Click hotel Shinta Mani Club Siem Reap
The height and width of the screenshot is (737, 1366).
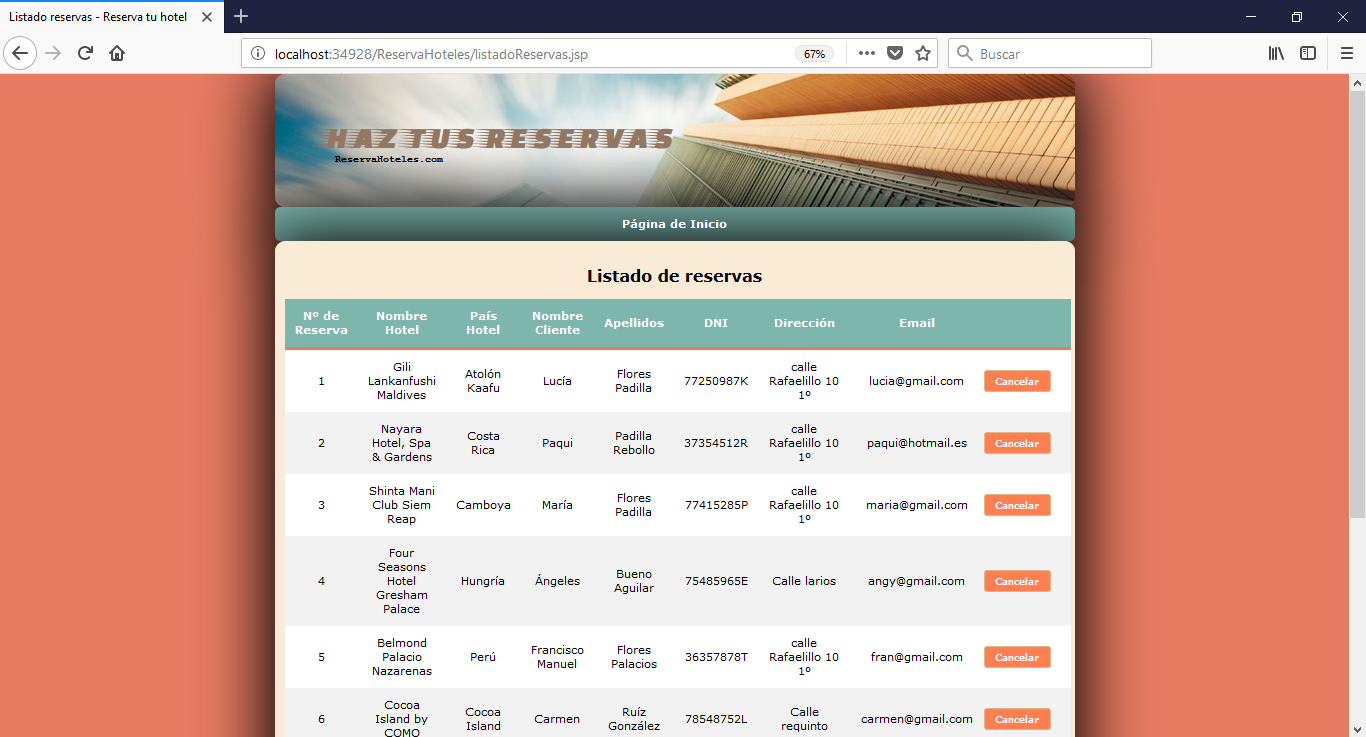(x=401, y=505)
